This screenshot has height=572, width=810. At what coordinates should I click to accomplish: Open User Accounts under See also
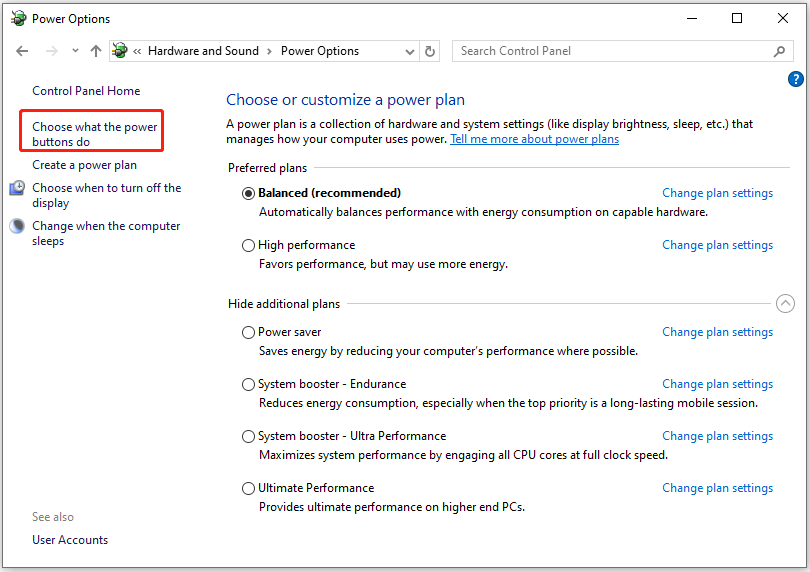(70, 539)
